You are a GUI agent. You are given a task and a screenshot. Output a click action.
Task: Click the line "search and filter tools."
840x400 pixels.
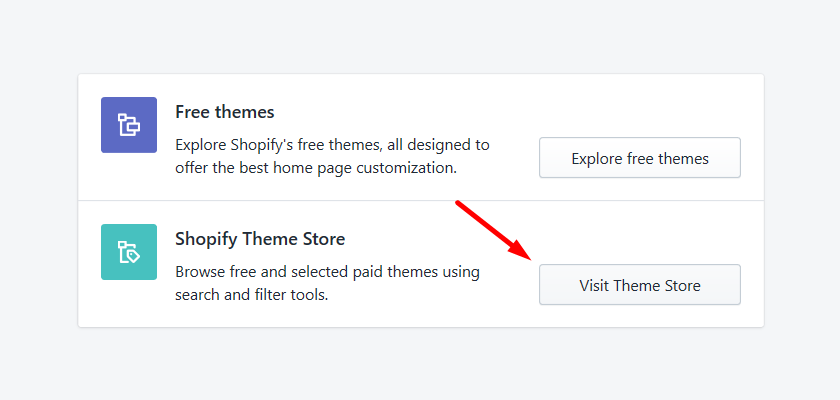pos(251,295)
